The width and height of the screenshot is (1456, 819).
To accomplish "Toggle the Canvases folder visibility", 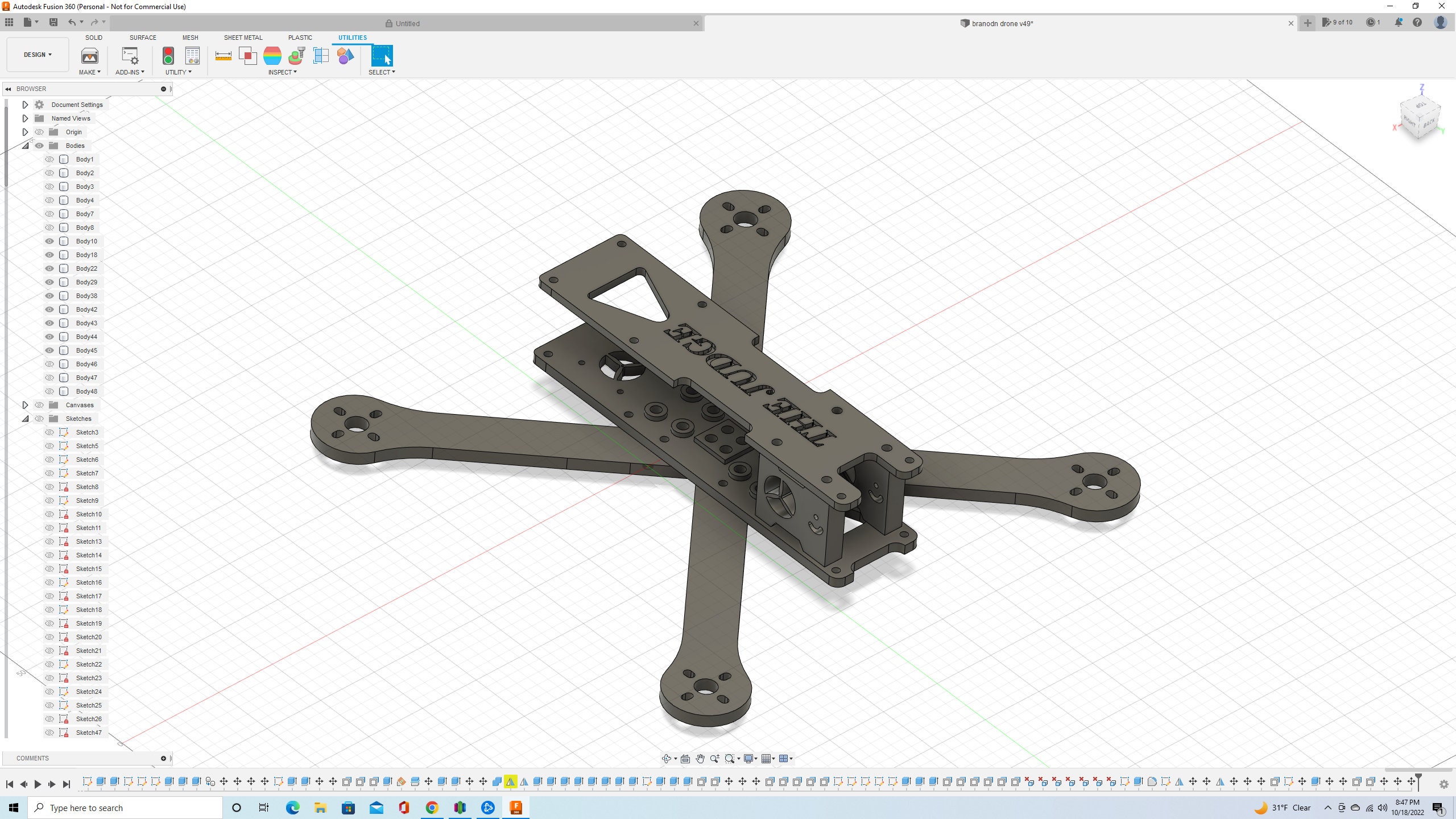I will tap(39, 405).
